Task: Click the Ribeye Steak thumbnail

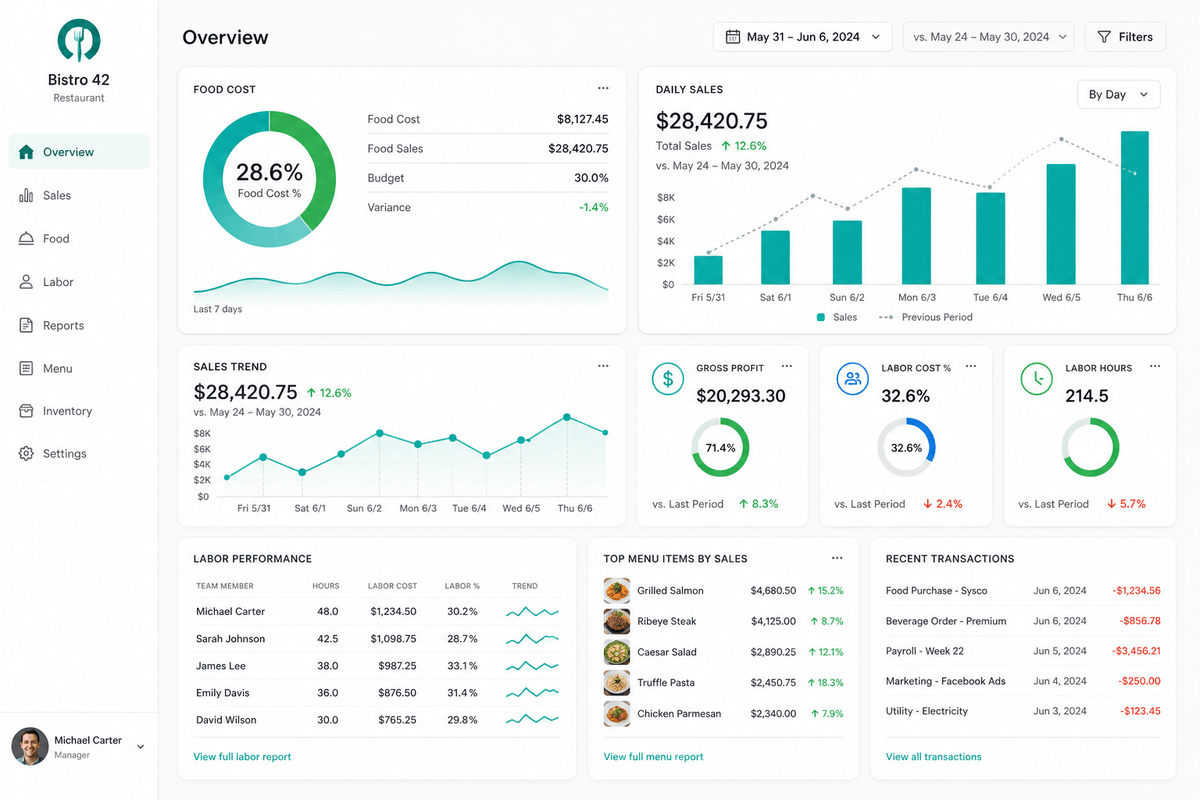Action: click(617, 621)
